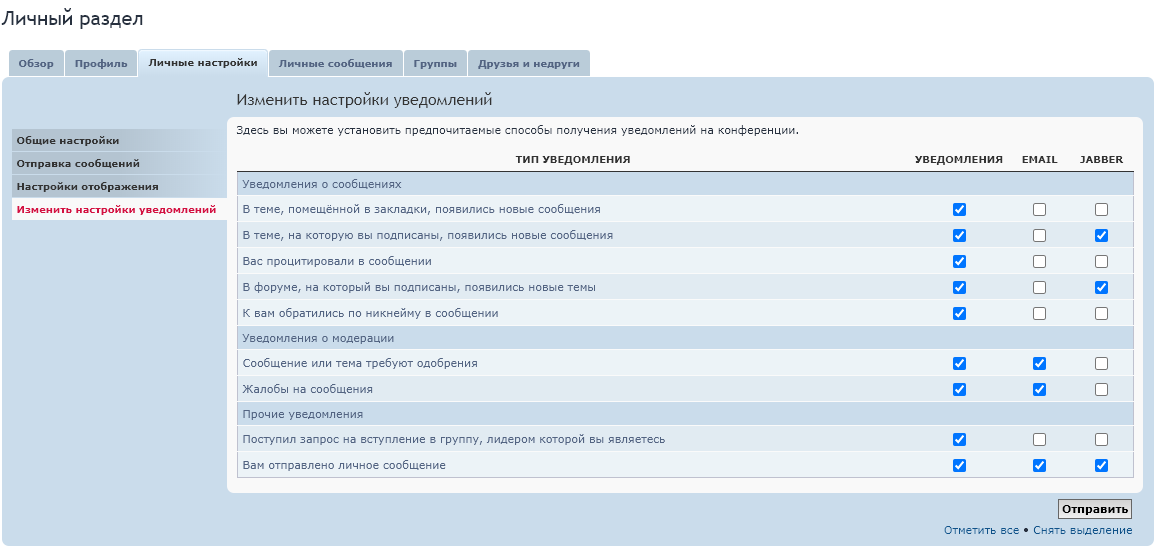Uncheck Email for Сообщение или тема требуют одобрения
Image resolution: width=1157 pixels, height=550 pixels.
point(1039,363)
